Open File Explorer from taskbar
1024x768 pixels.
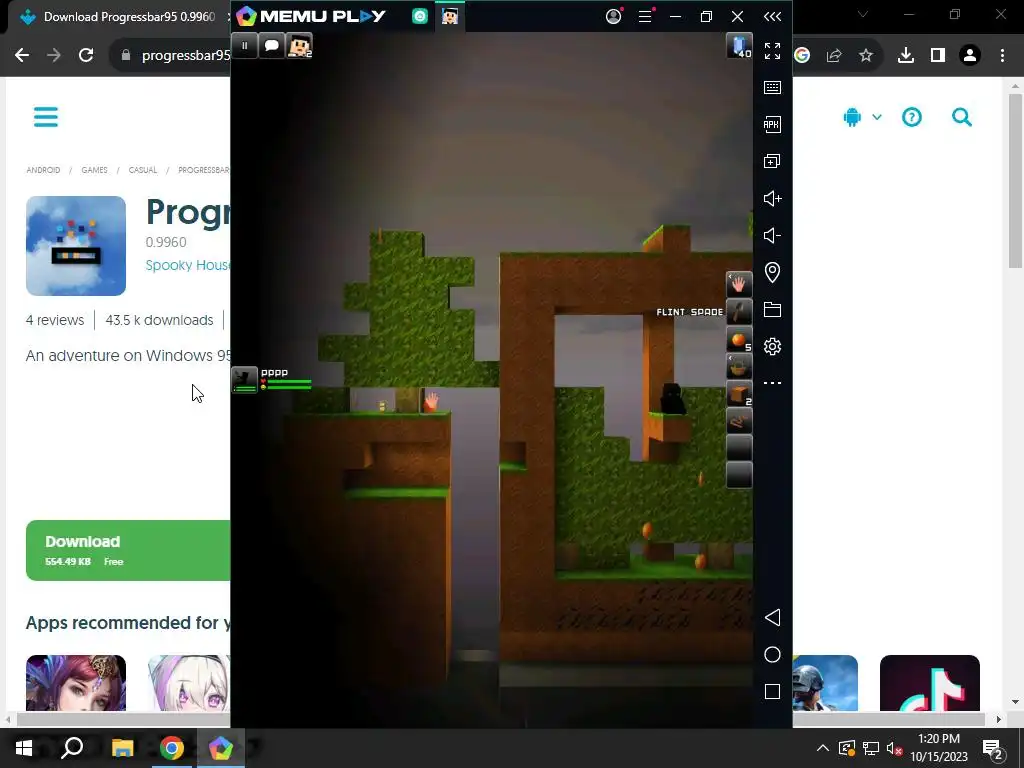(122, 748)
